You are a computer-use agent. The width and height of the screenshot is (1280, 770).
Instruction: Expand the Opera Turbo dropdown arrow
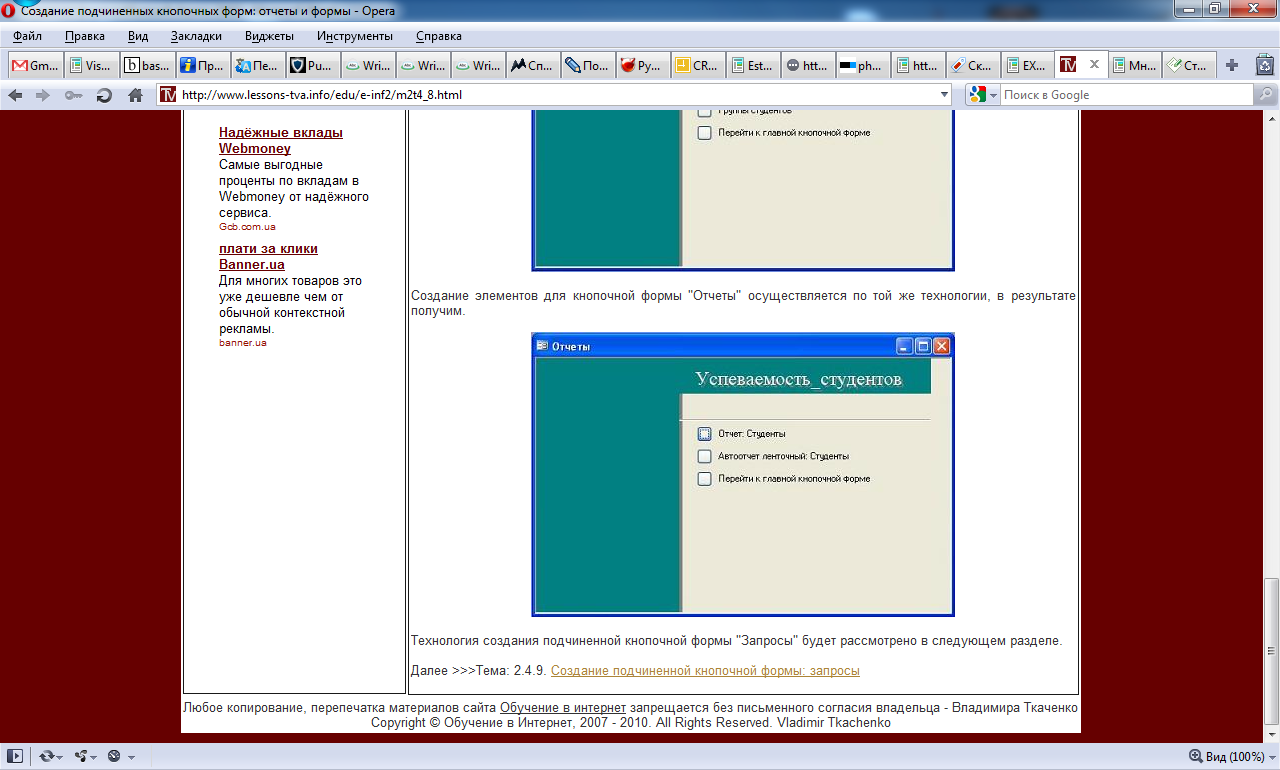pos(131,757)
